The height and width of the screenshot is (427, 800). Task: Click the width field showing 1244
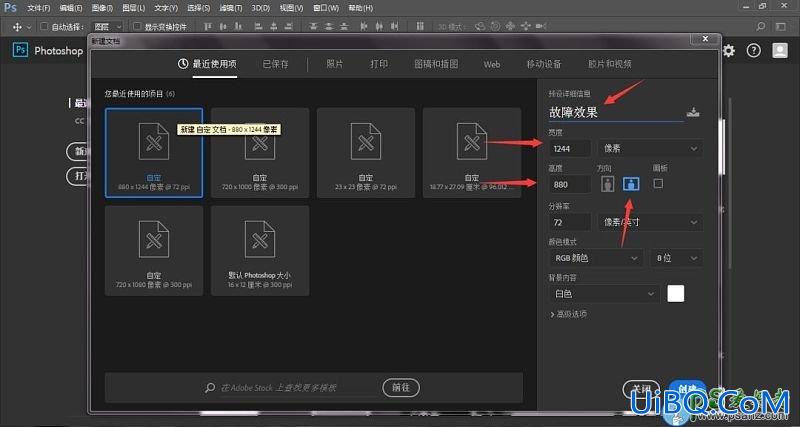[570, 148]
